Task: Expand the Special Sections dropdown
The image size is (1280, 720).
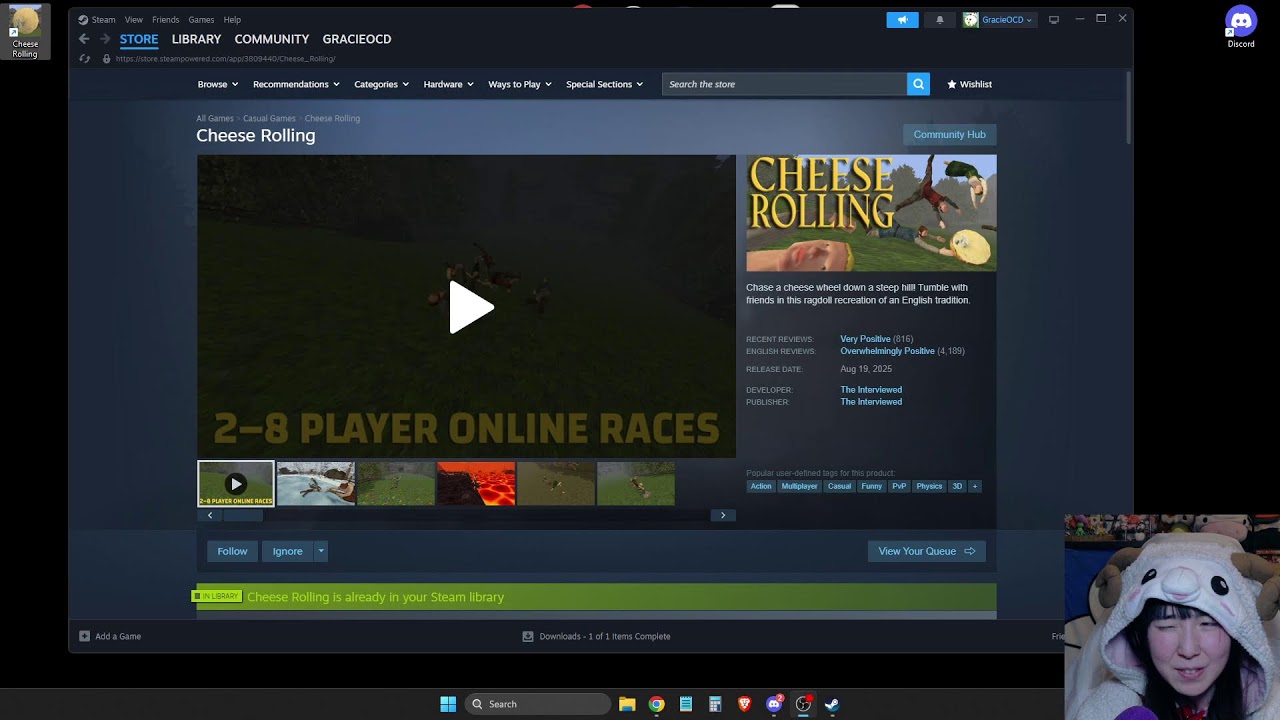Action: pyautogui.click(x=604, y=84)
